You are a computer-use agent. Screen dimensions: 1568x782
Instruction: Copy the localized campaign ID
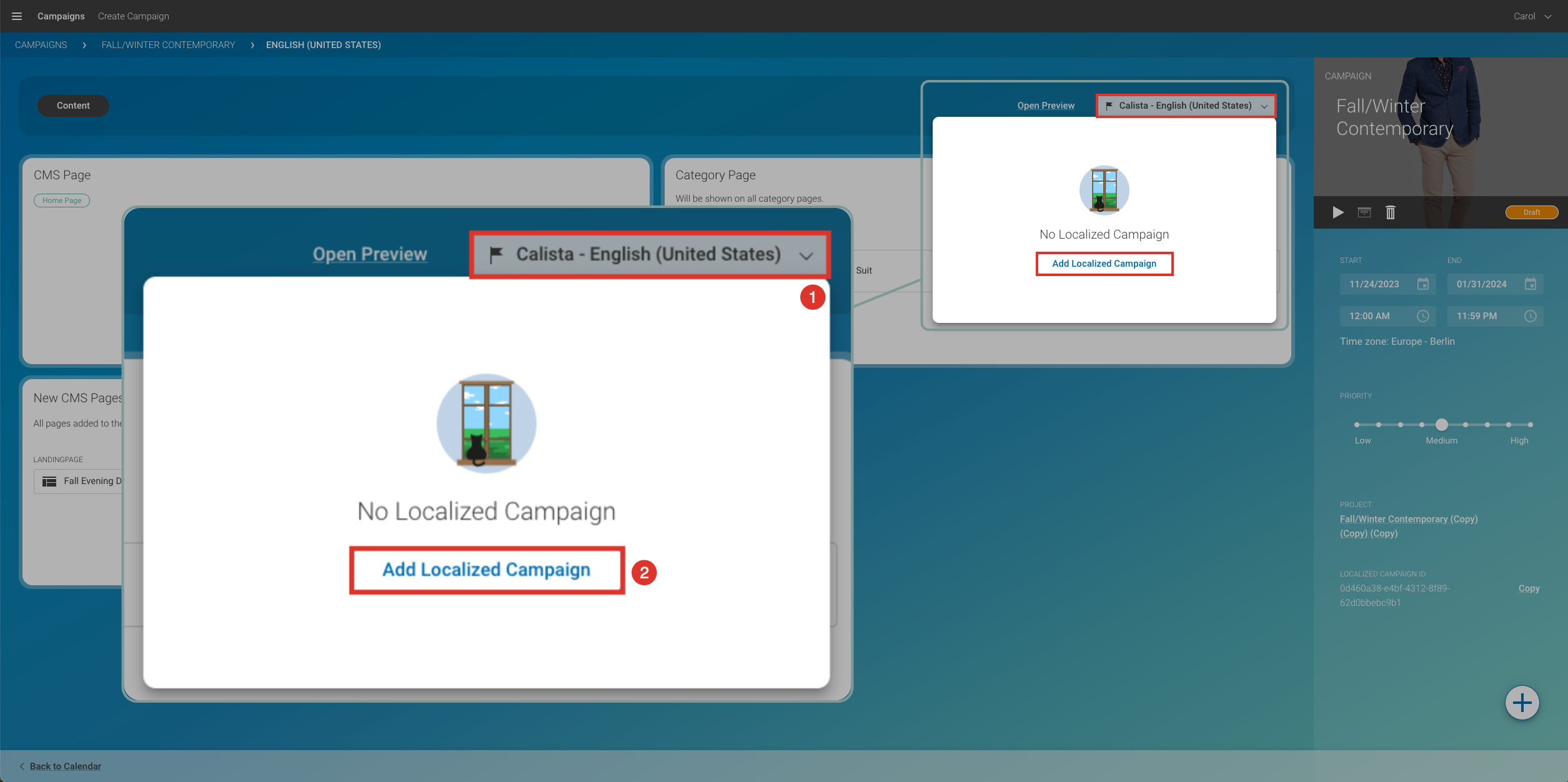coord(1529,588)
